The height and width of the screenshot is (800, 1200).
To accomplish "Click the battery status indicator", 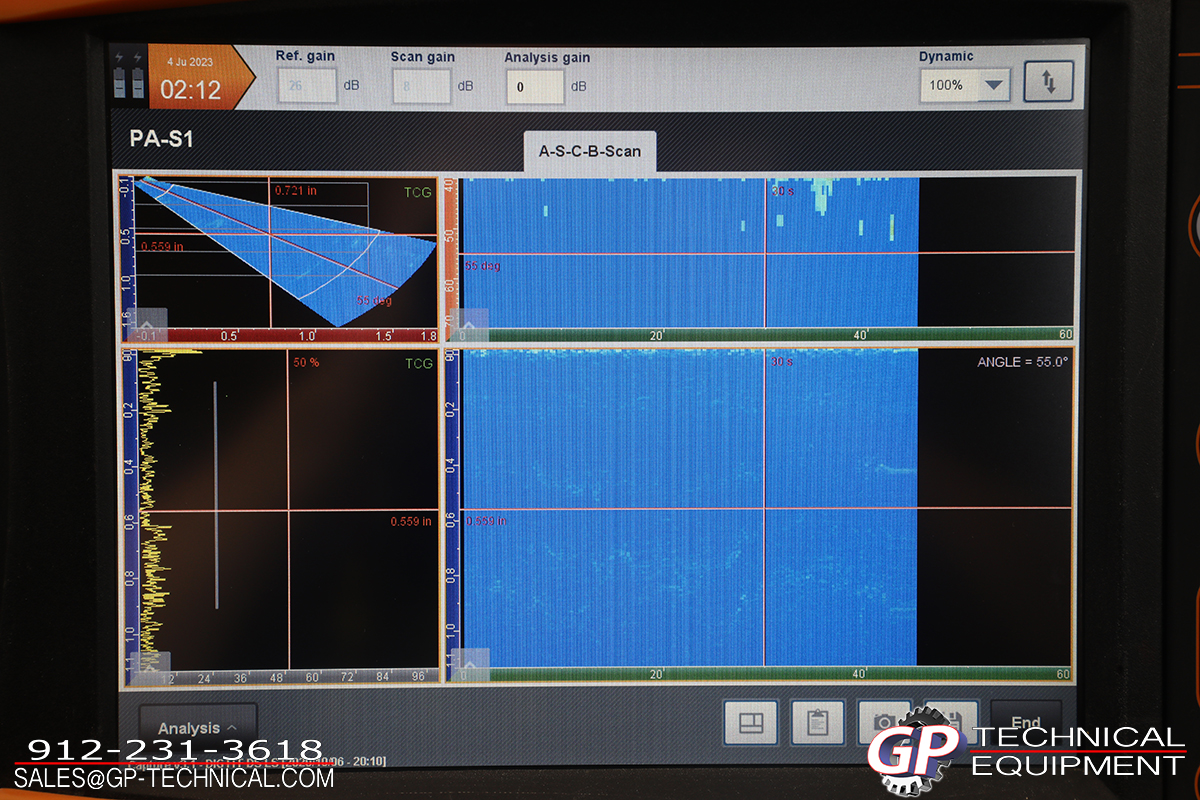I will (128, 77).
